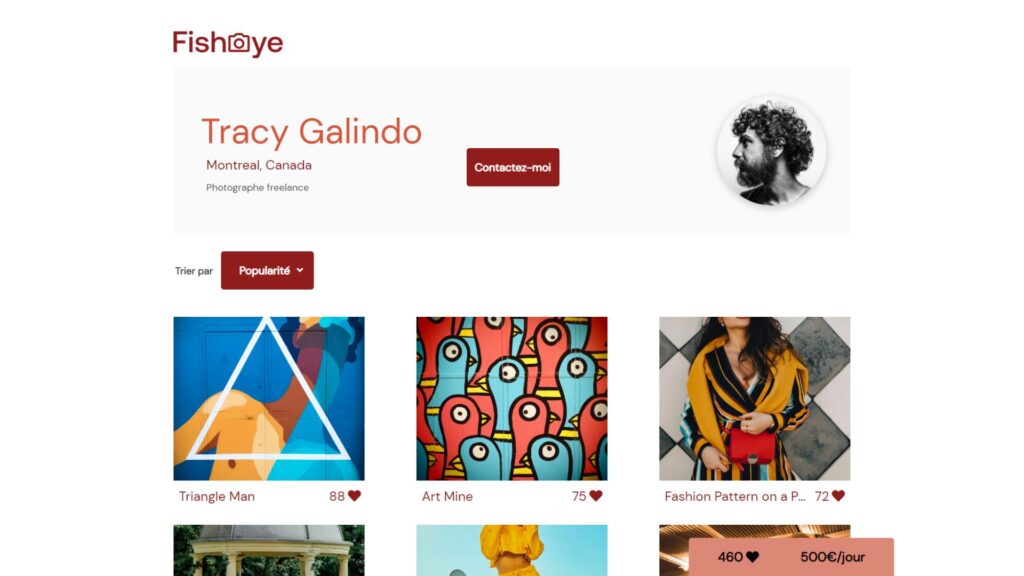
Task: Open the yellow outfit photo thumbnail
Action: coord(512,551)
